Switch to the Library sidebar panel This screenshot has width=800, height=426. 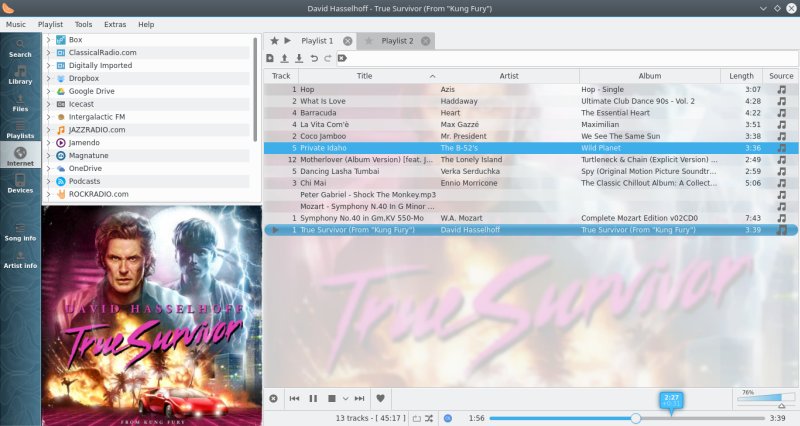coord(20,74)
